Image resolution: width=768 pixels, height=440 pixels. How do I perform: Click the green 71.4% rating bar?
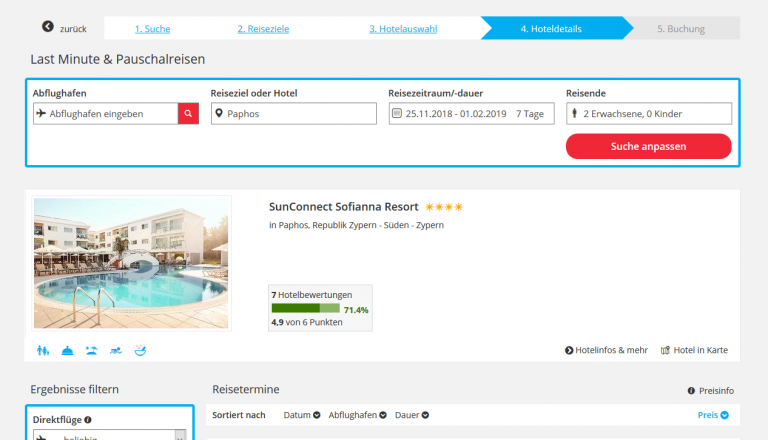click(306, 308)
